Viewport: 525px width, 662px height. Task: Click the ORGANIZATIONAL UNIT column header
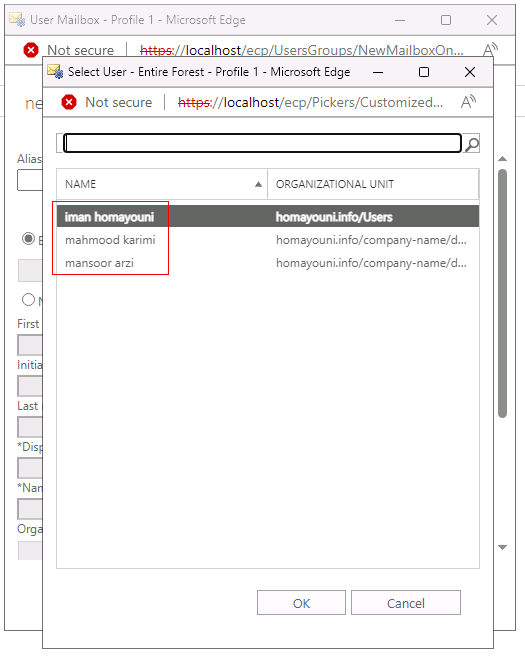coord(373,184)
